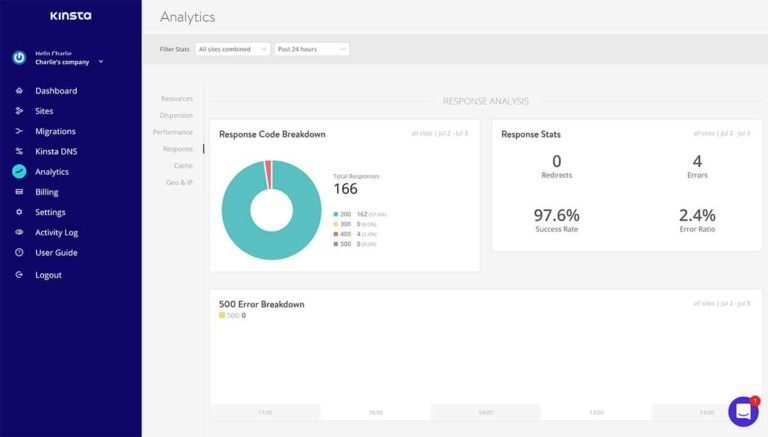Click the Analytics chart icon

tap(19, 171)
